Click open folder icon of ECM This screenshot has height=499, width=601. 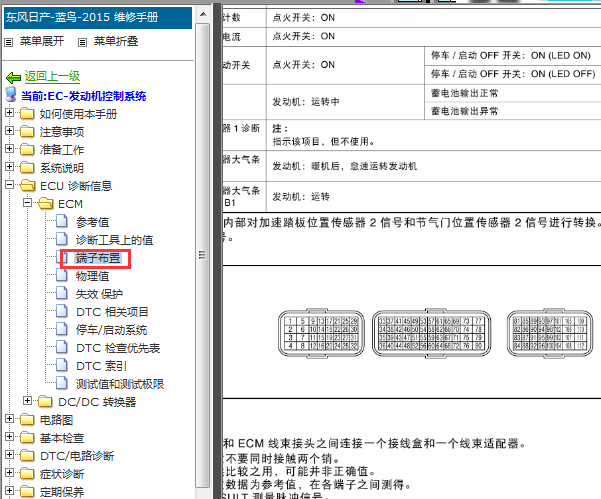(x=46, y=204)
